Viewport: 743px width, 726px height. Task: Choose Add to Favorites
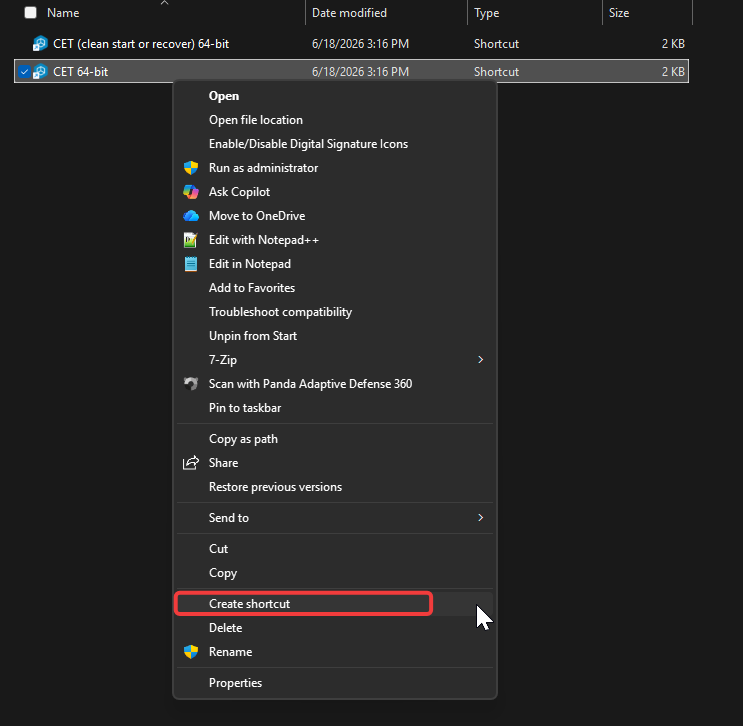252,288
